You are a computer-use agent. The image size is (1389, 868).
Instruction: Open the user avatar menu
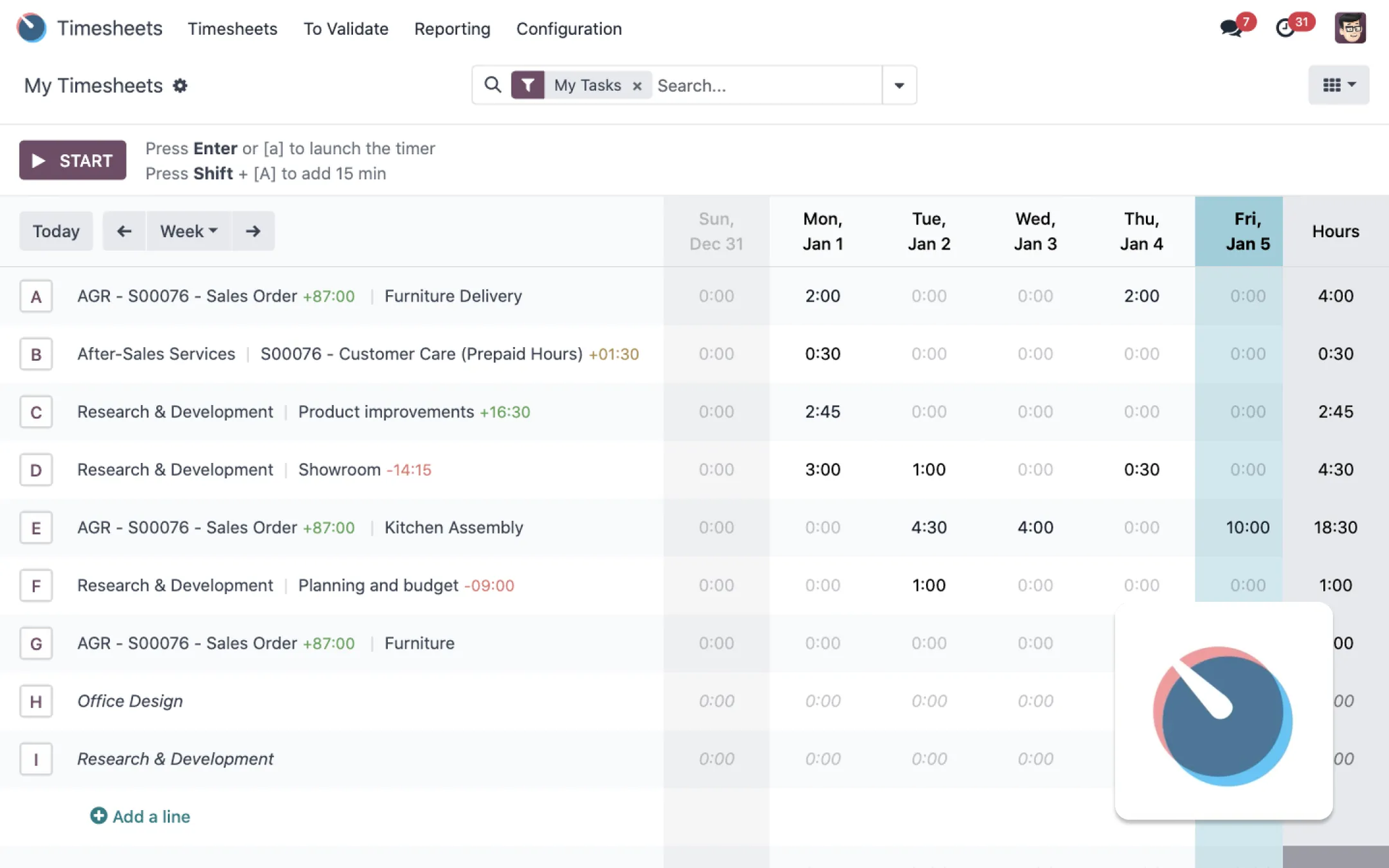[1350, 28]
